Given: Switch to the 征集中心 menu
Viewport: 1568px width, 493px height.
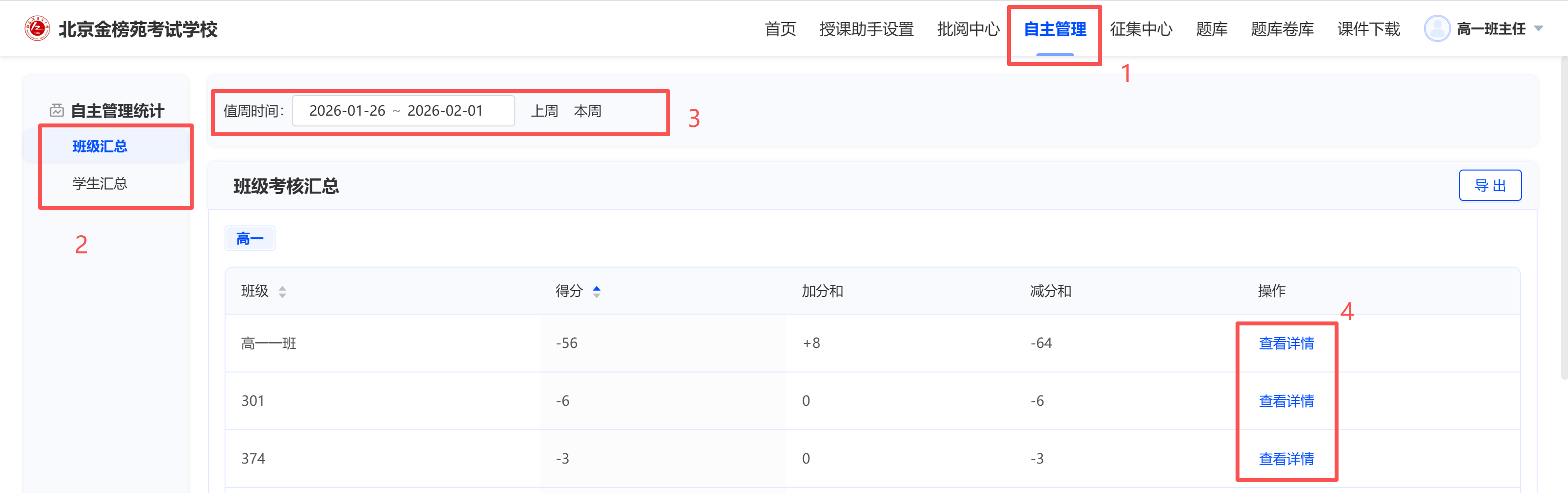Looking at the screenshot, I should [x=1140, y=28].
